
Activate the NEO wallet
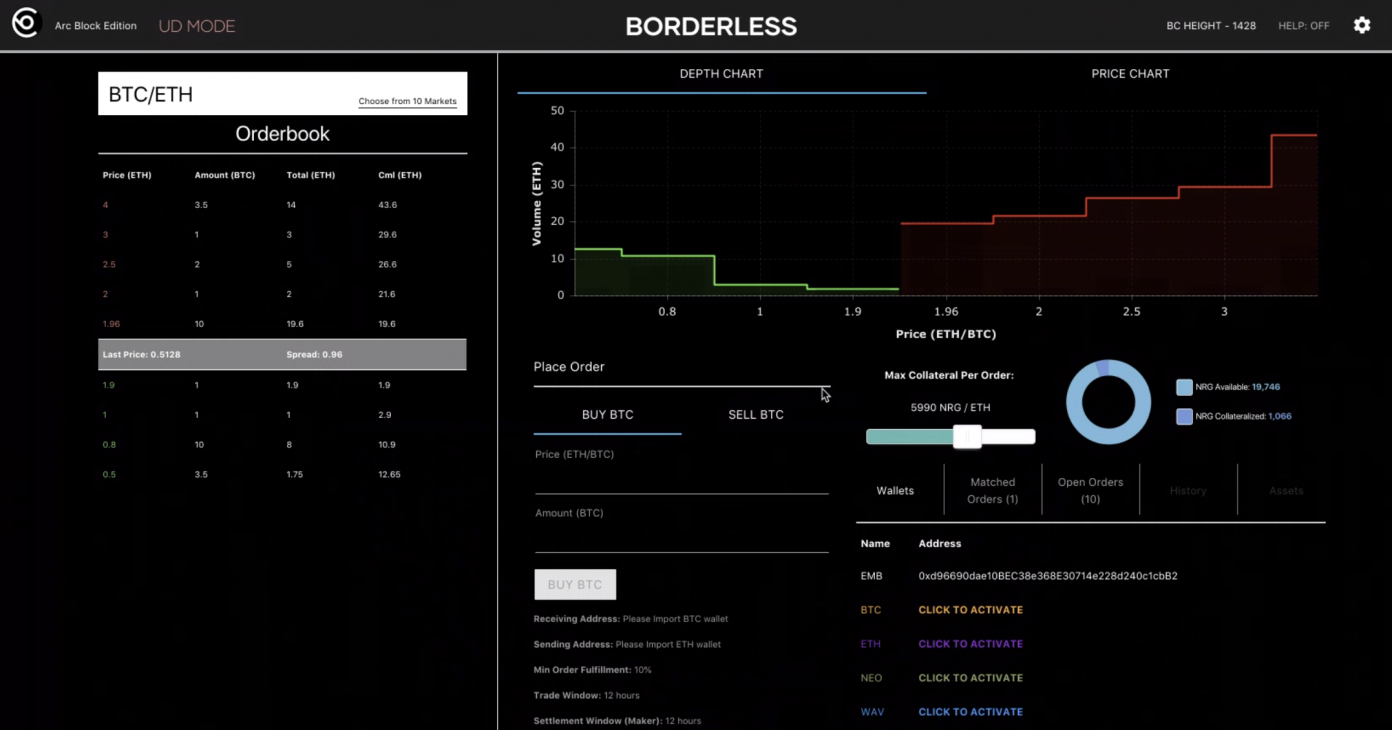pyautogui.click(x=970, y=678)
